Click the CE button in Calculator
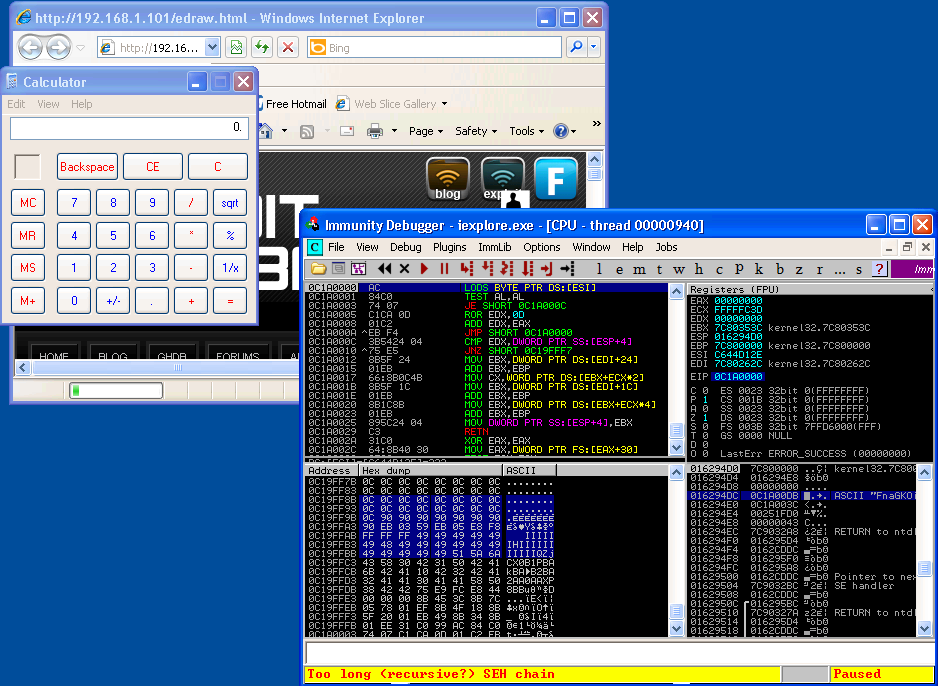This screenshot has height=686, width=938. pos(153,167)
